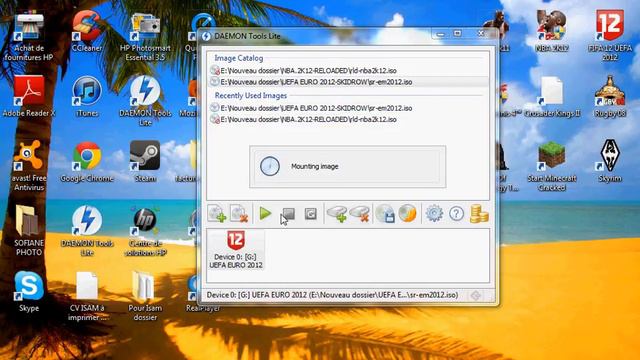This screenshot has height=360, width=640.
Task: Maximize the DAEMON Tools Lite window
Action: coord(458,34)
